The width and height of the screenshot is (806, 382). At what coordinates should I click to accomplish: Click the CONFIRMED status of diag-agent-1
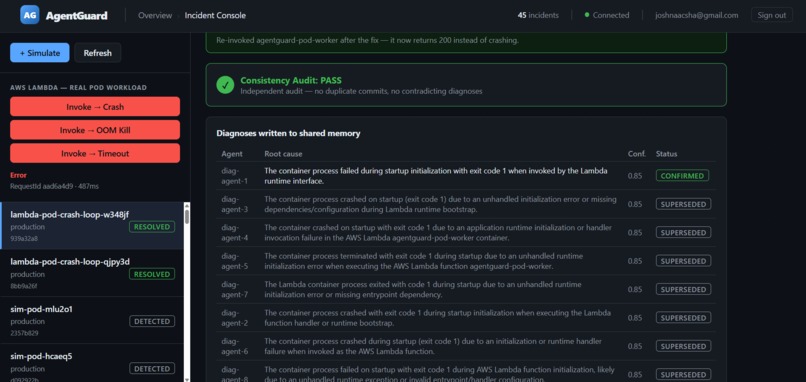pyautogui.click(x=682, y=176)
